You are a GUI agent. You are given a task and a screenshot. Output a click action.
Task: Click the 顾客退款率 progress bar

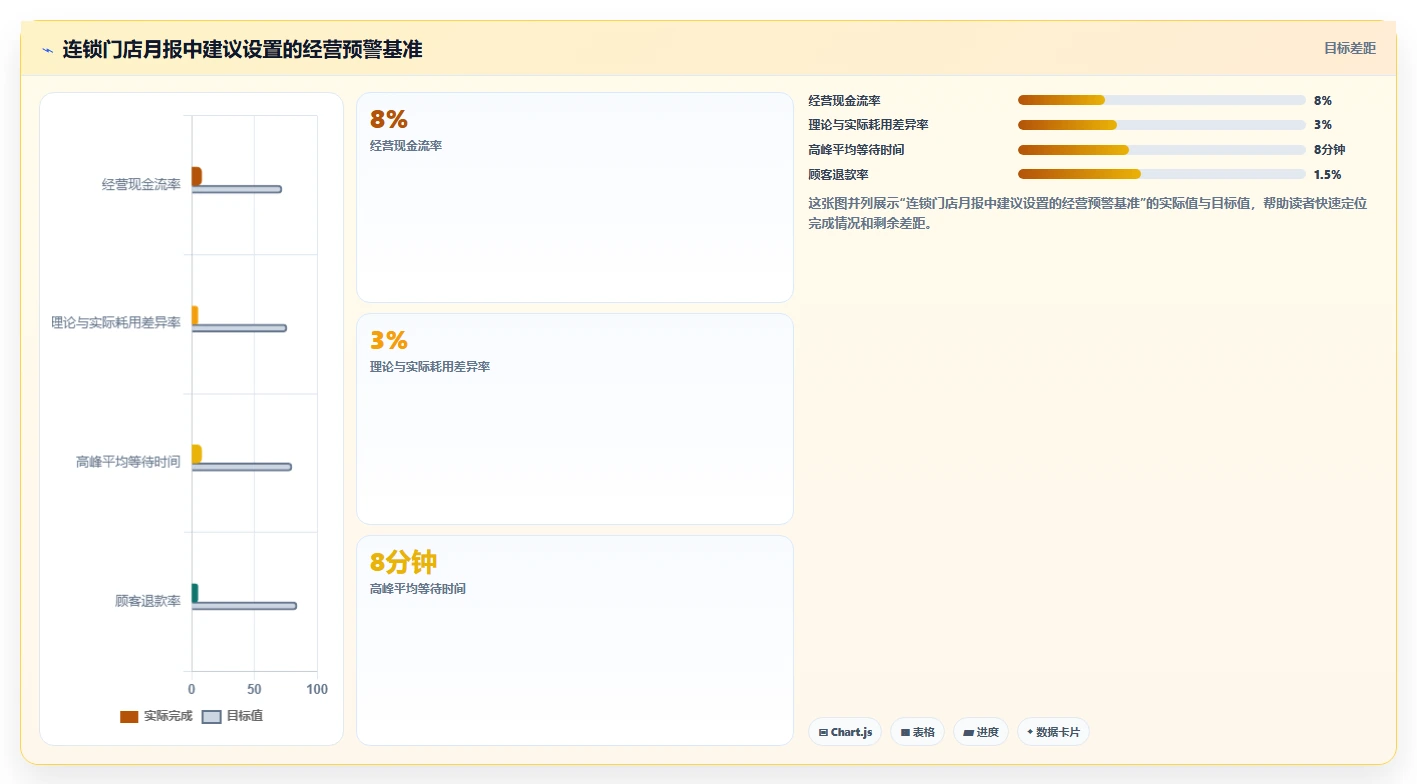point(1161,174)
